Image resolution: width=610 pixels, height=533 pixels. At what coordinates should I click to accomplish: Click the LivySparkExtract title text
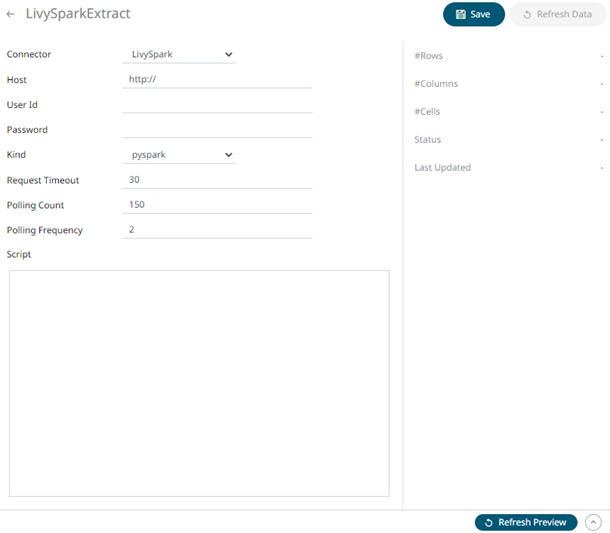tap(78, 15)
